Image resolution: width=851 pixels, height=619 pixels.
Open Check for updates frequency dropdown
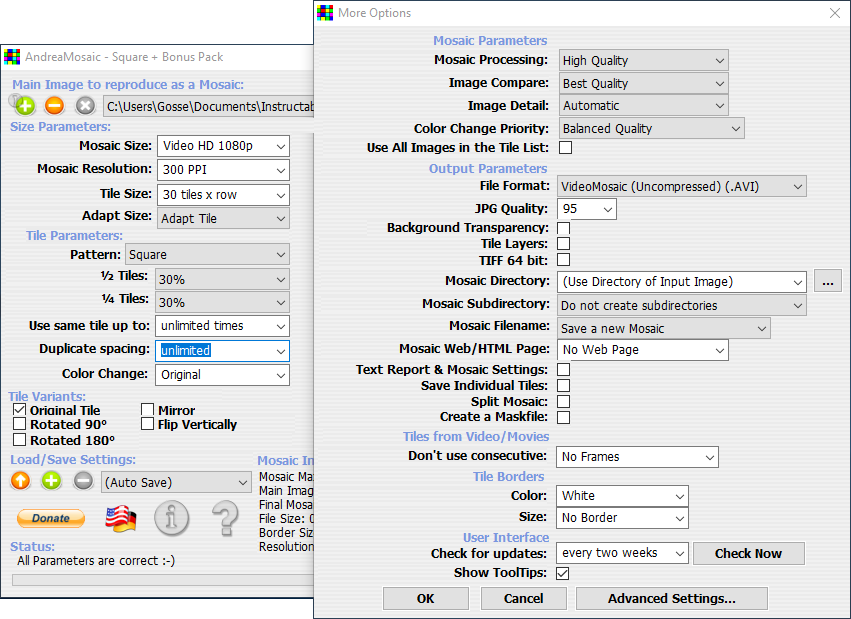tap(623, 553)
